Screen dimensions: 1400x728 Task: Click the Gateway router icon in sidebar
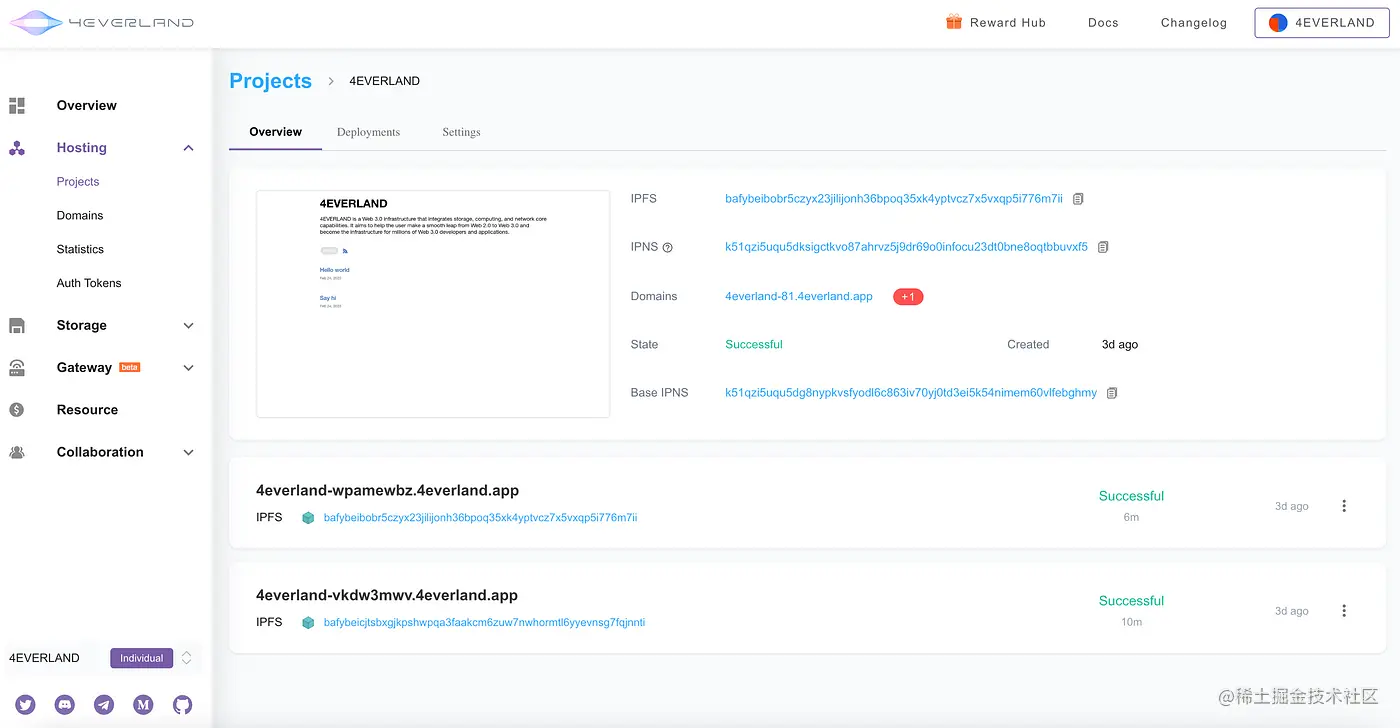point(17,368)
